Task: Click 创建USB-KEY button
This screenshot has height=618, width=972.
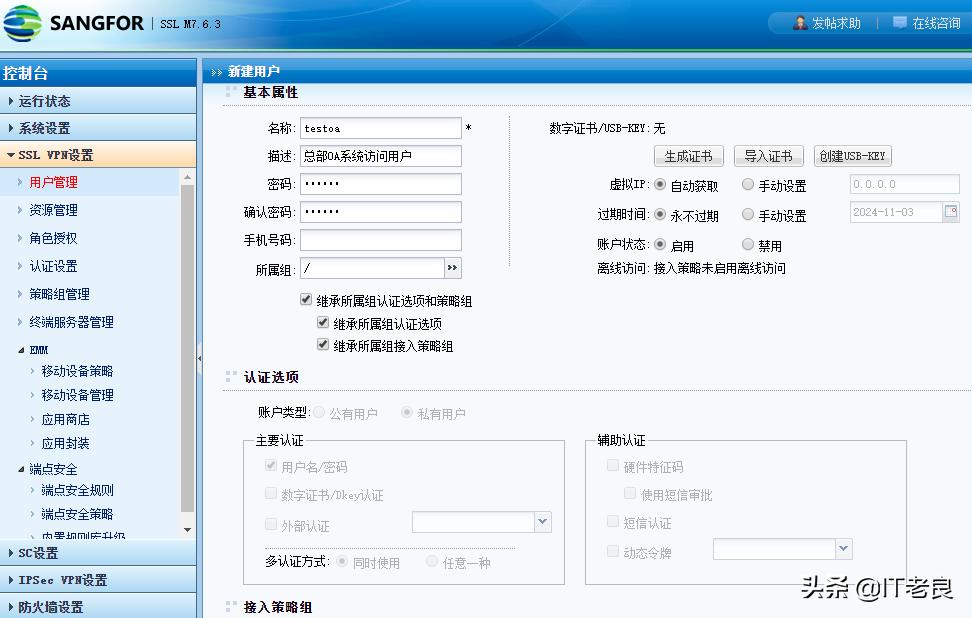Action: [852, 156]
